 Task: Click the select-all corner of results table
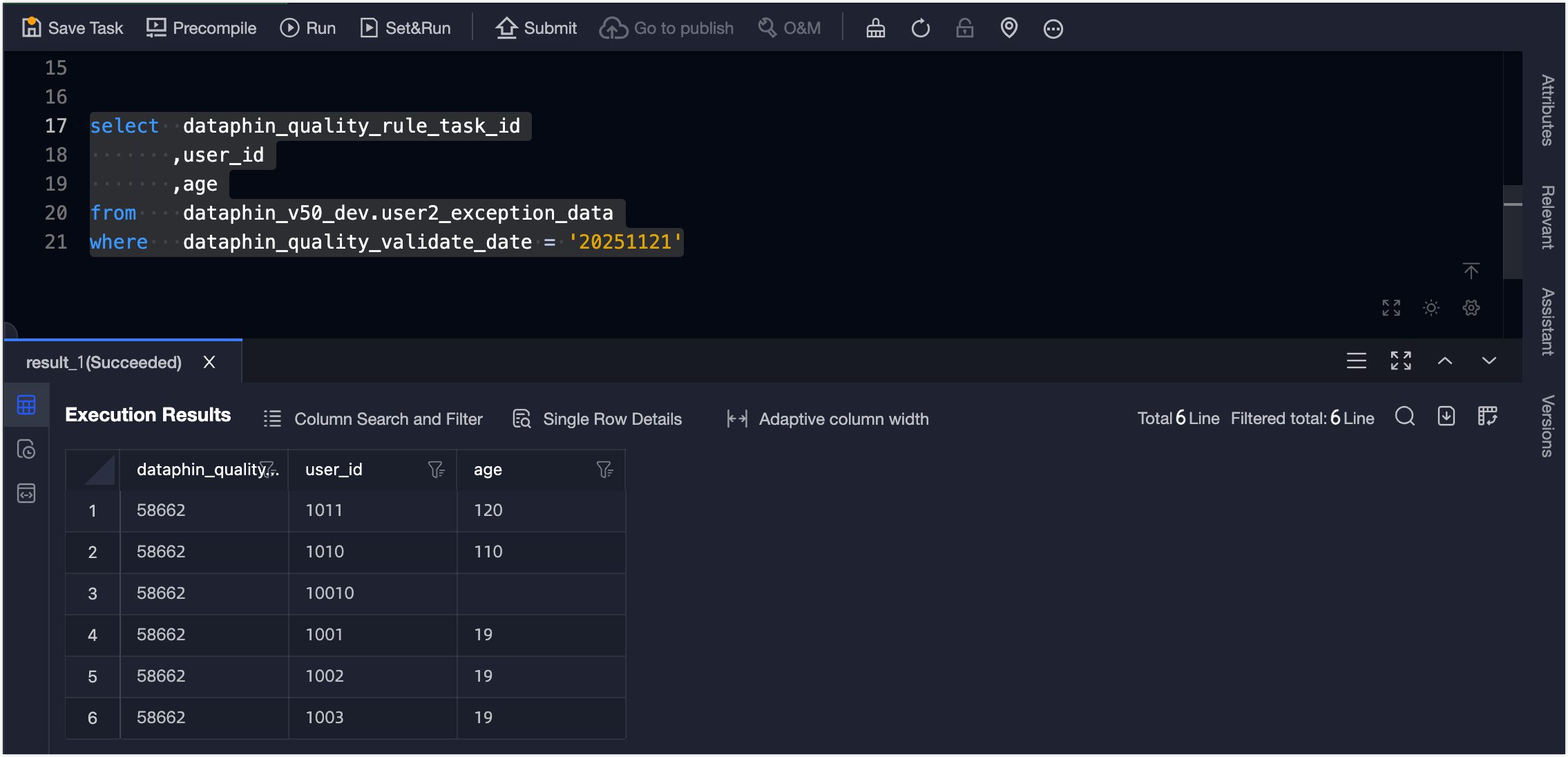point(93,470)
